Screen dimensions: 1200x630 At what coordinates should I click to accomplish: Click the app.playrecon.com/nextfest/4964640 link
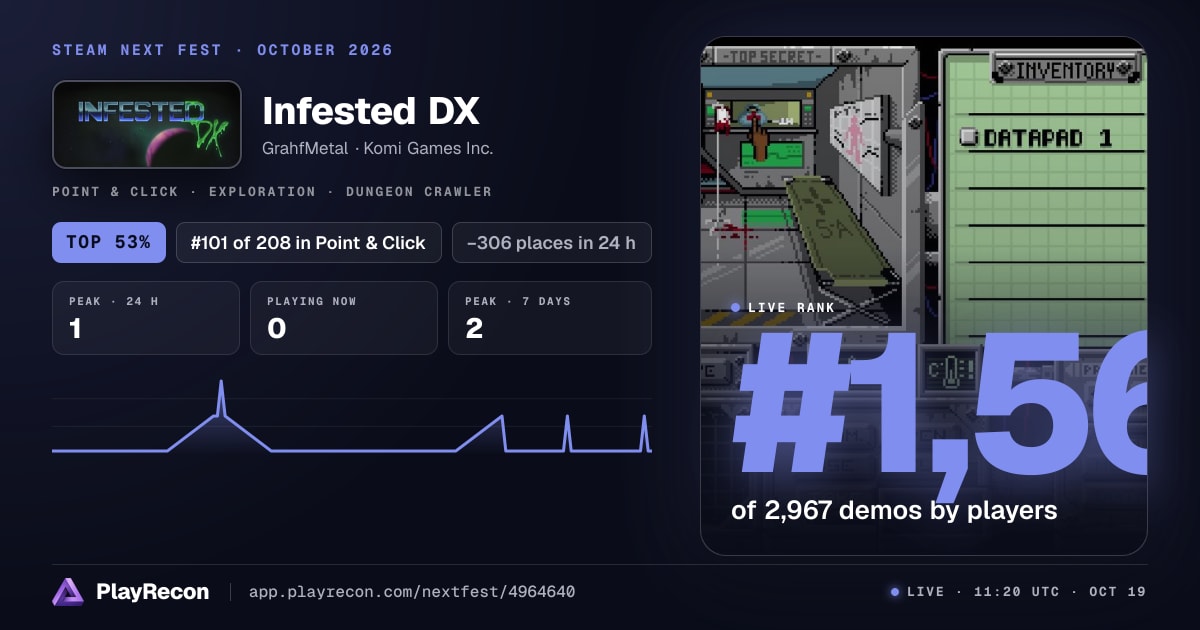[x=411, y=592]
